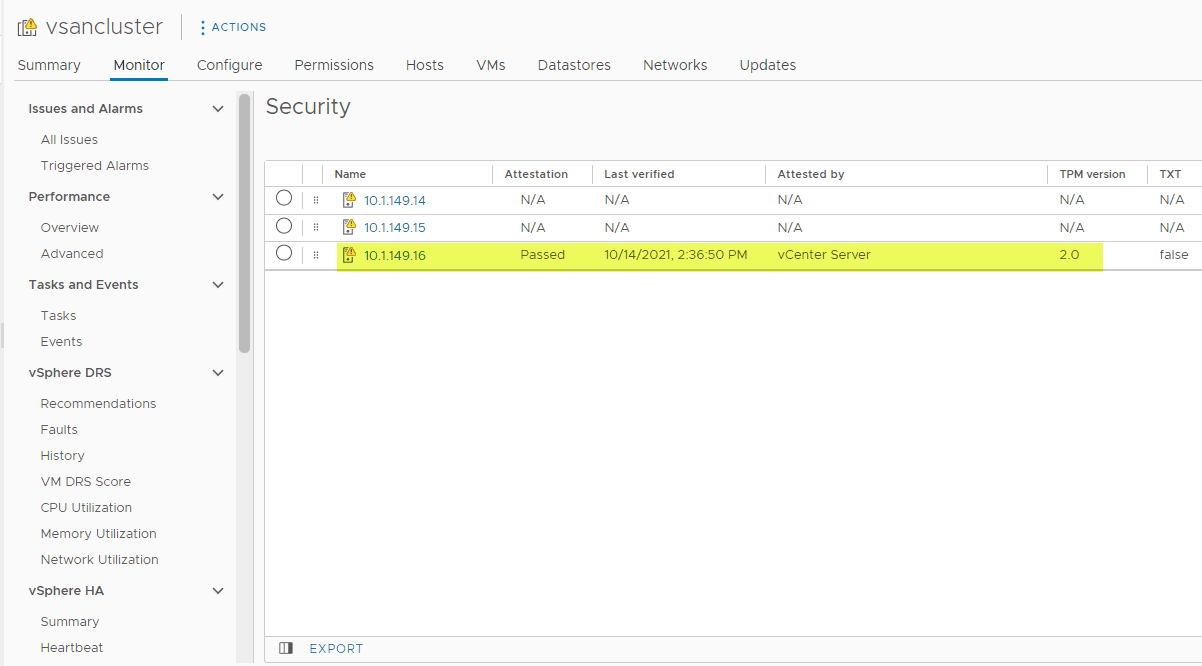Click the drag handle for row 10.1.149.14
1202x666 pixels.
(x=316, y=200)
